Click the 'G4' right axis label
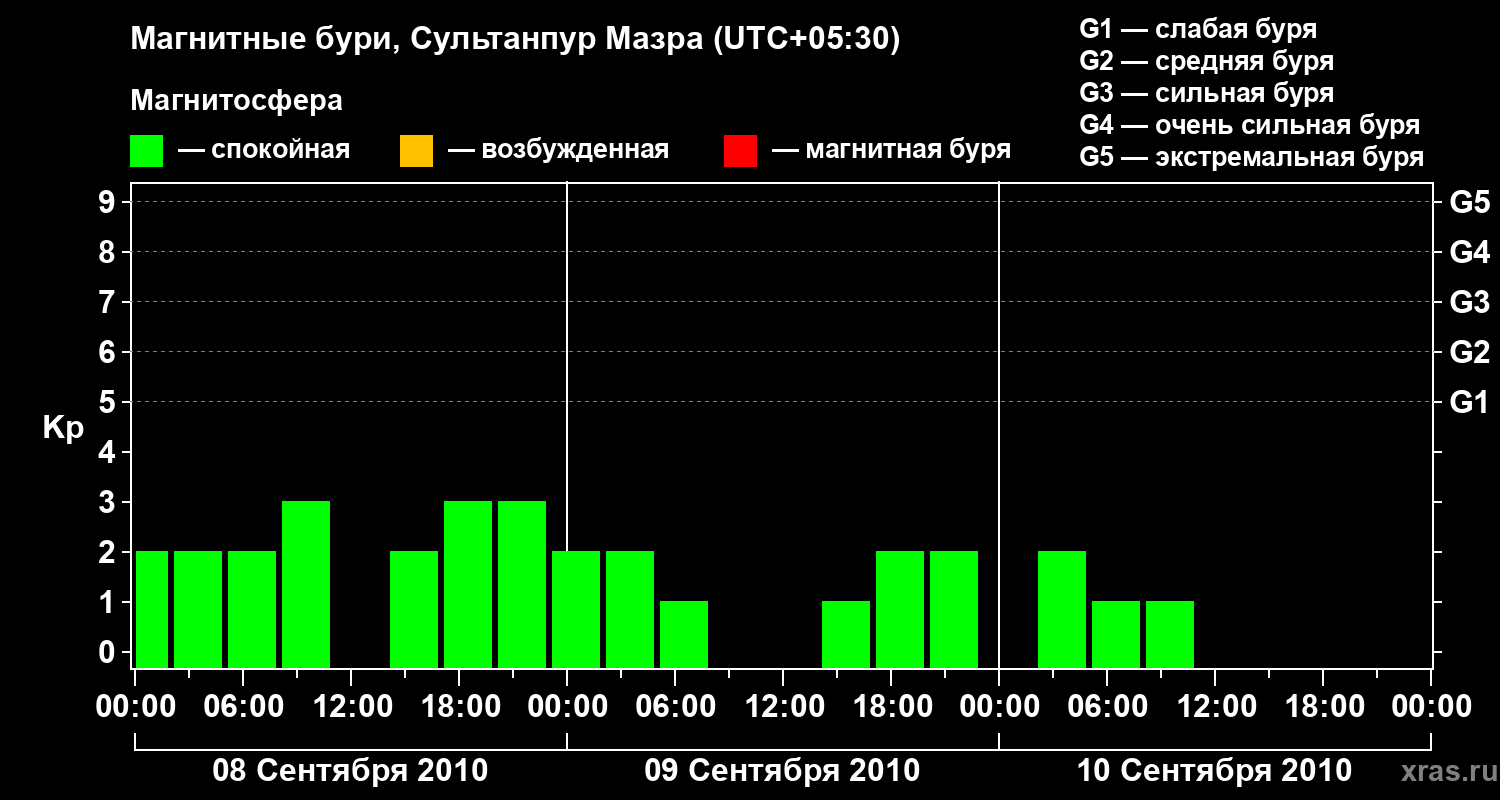Viewport: 1500px width, 800px height. click(1469, 252)
